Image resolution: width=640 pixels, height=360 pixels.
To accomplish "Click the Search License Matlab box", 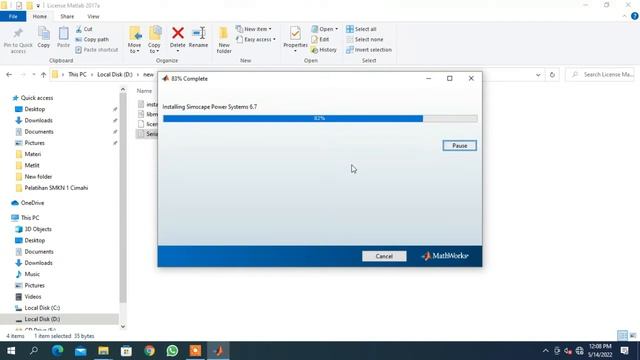I will (600, 75).
